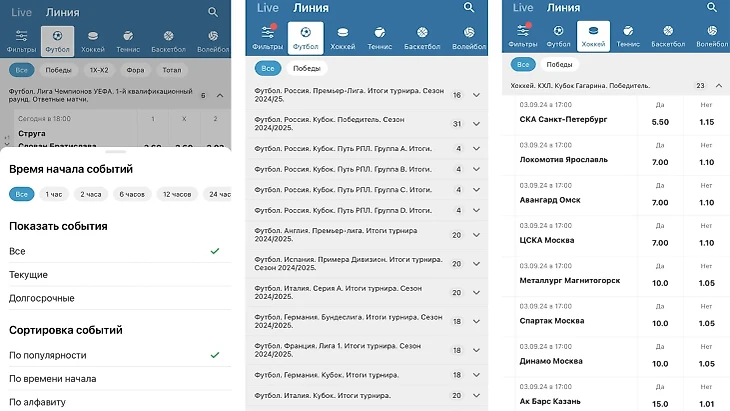Image resolution: width=730 pixels, height=411 pixels.
Task: Select Победы chip in hockey screen
Action: (x=559, y=65)
